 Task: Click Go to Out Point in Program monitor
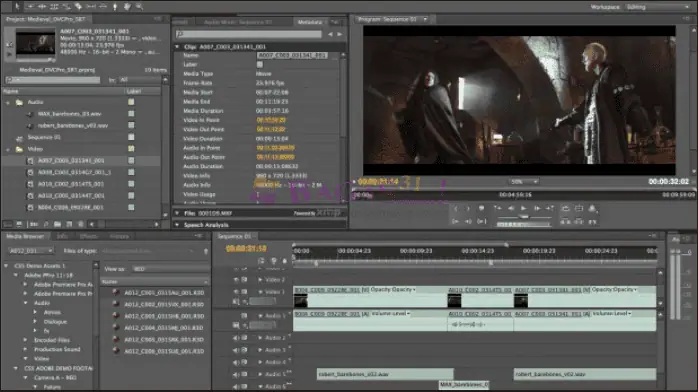[x=468, y=221]
